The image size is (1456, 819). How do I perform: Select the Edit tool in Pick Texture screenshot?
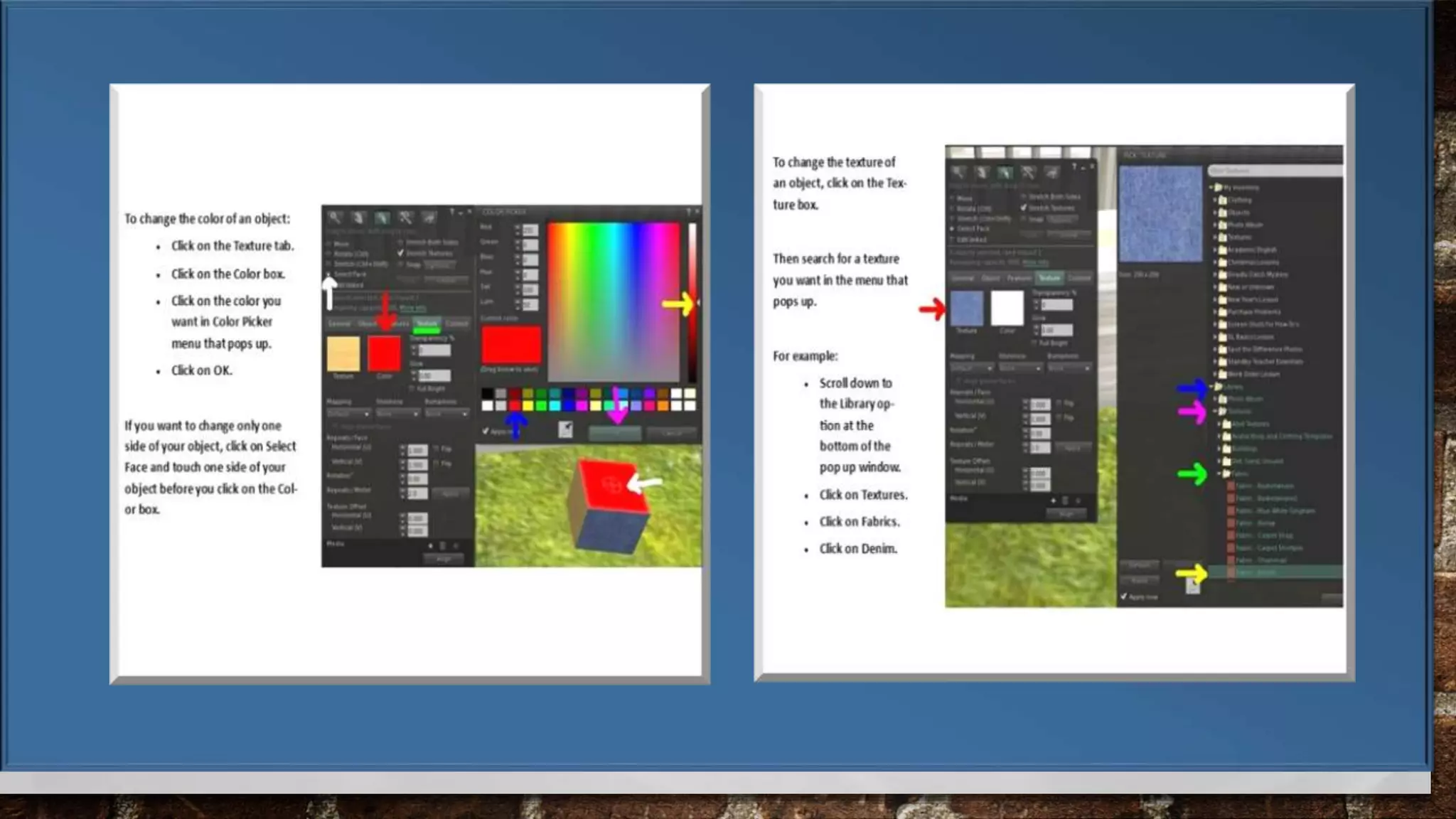click(x=1005, y=172)
